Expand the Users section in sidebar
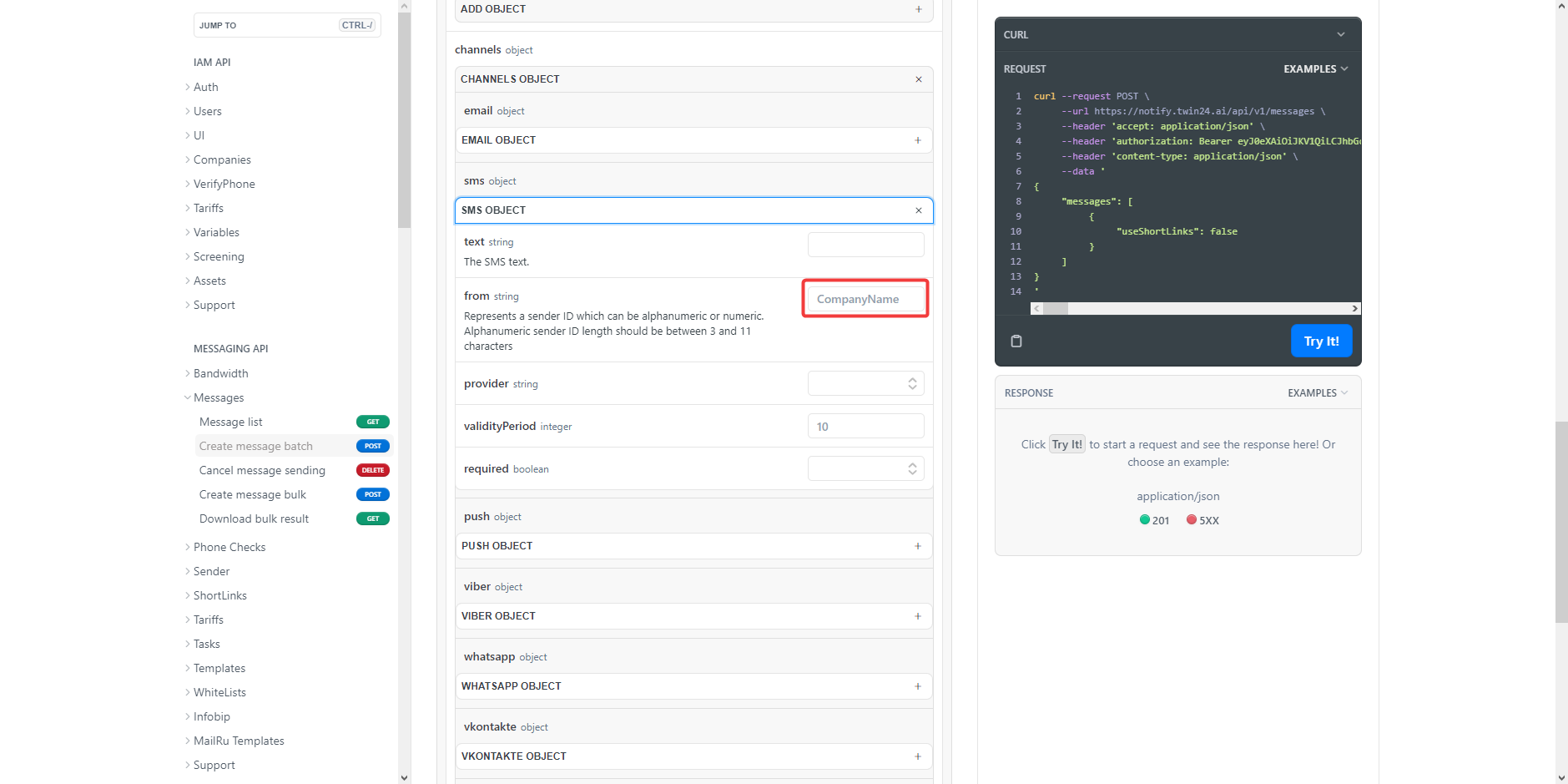The image size is (1568, 784). coord(207,111)
